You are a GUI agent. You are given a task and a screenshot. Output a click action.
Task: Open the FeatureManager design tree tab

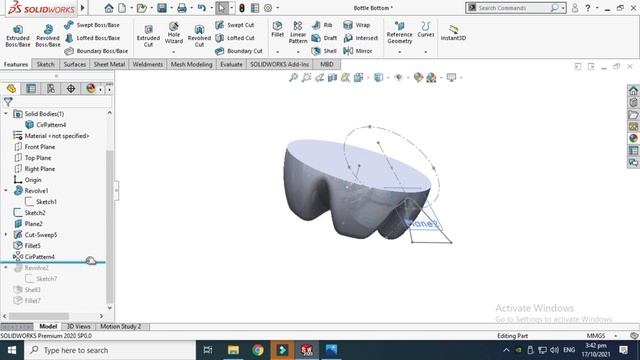click(x=11, y=89)
